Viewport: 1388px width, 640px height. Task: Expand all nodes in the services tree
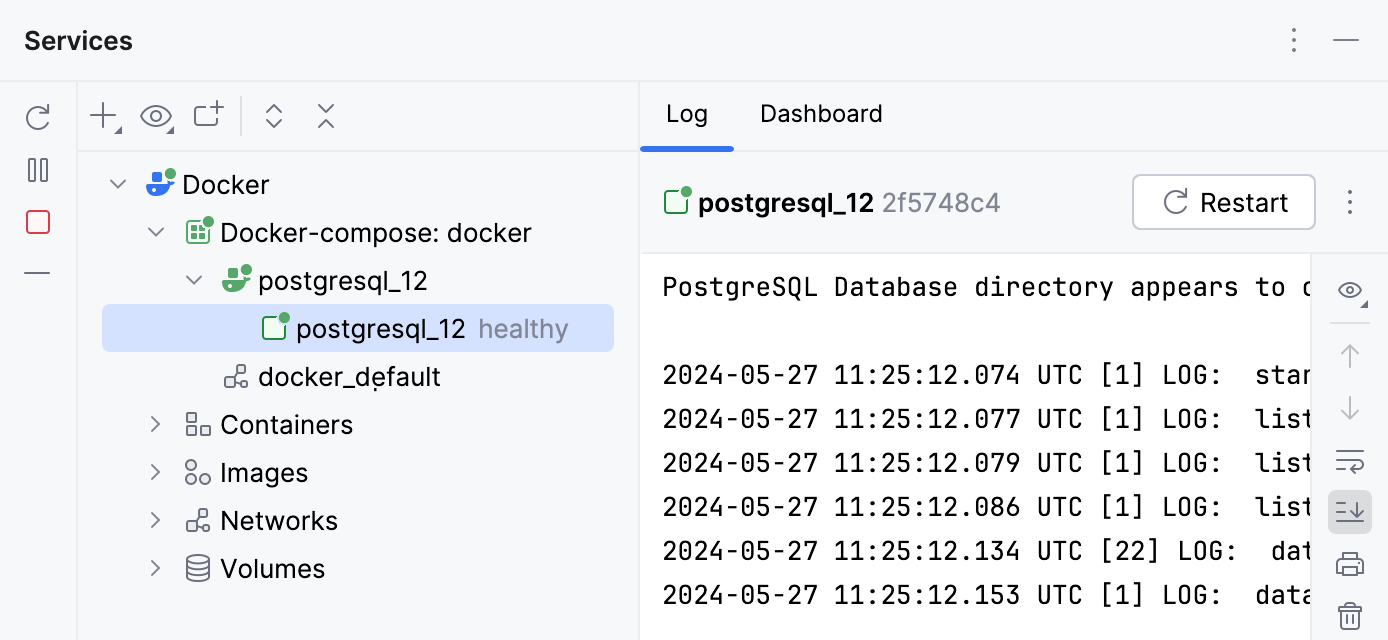point(273,116)
